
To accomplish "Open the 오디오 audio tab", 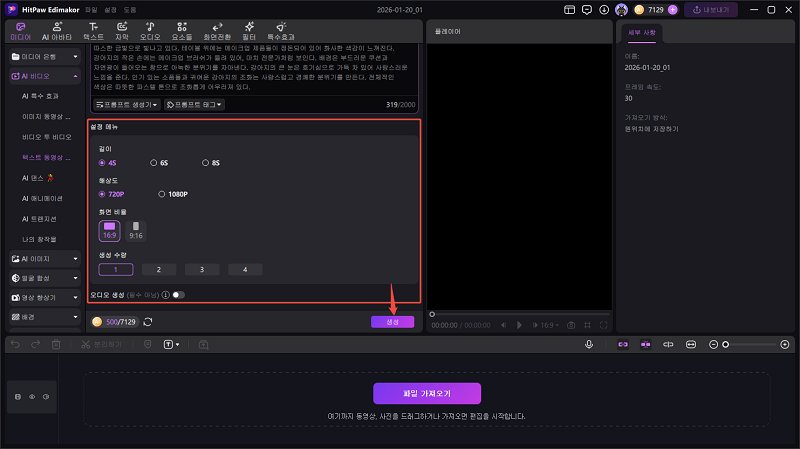I will (150, 31).
